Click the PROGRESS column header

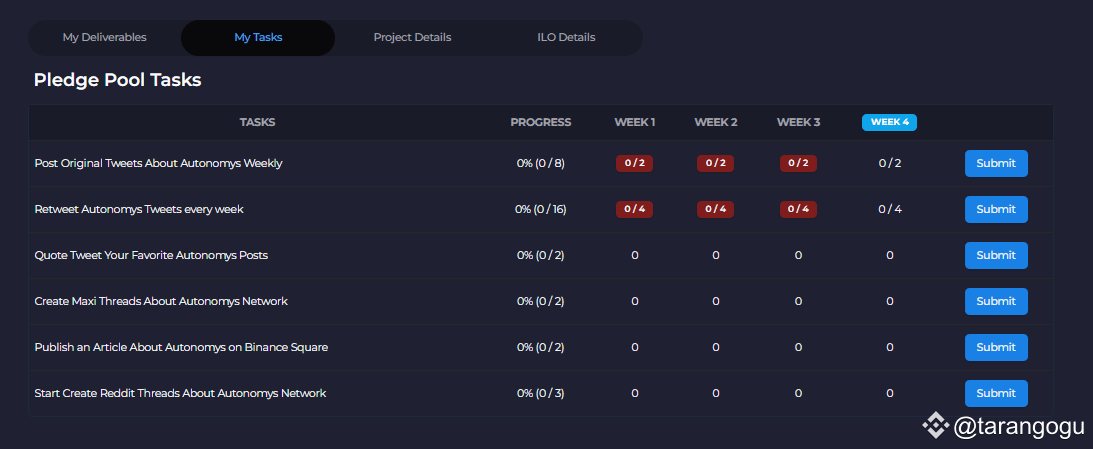click(x=540, y=122)
